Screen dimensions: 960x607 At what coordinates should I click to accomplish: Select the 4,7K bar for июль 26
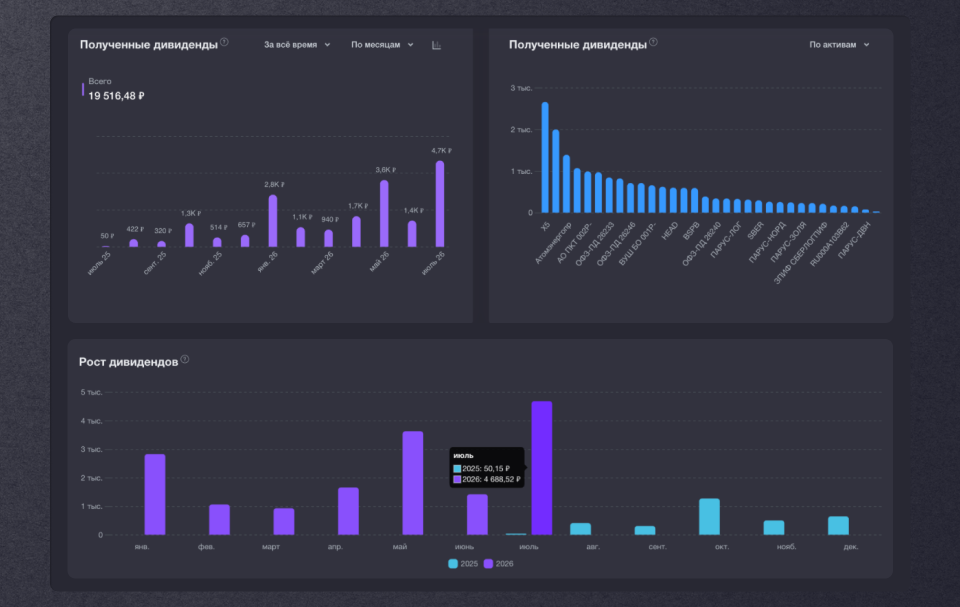coord(440,204)
